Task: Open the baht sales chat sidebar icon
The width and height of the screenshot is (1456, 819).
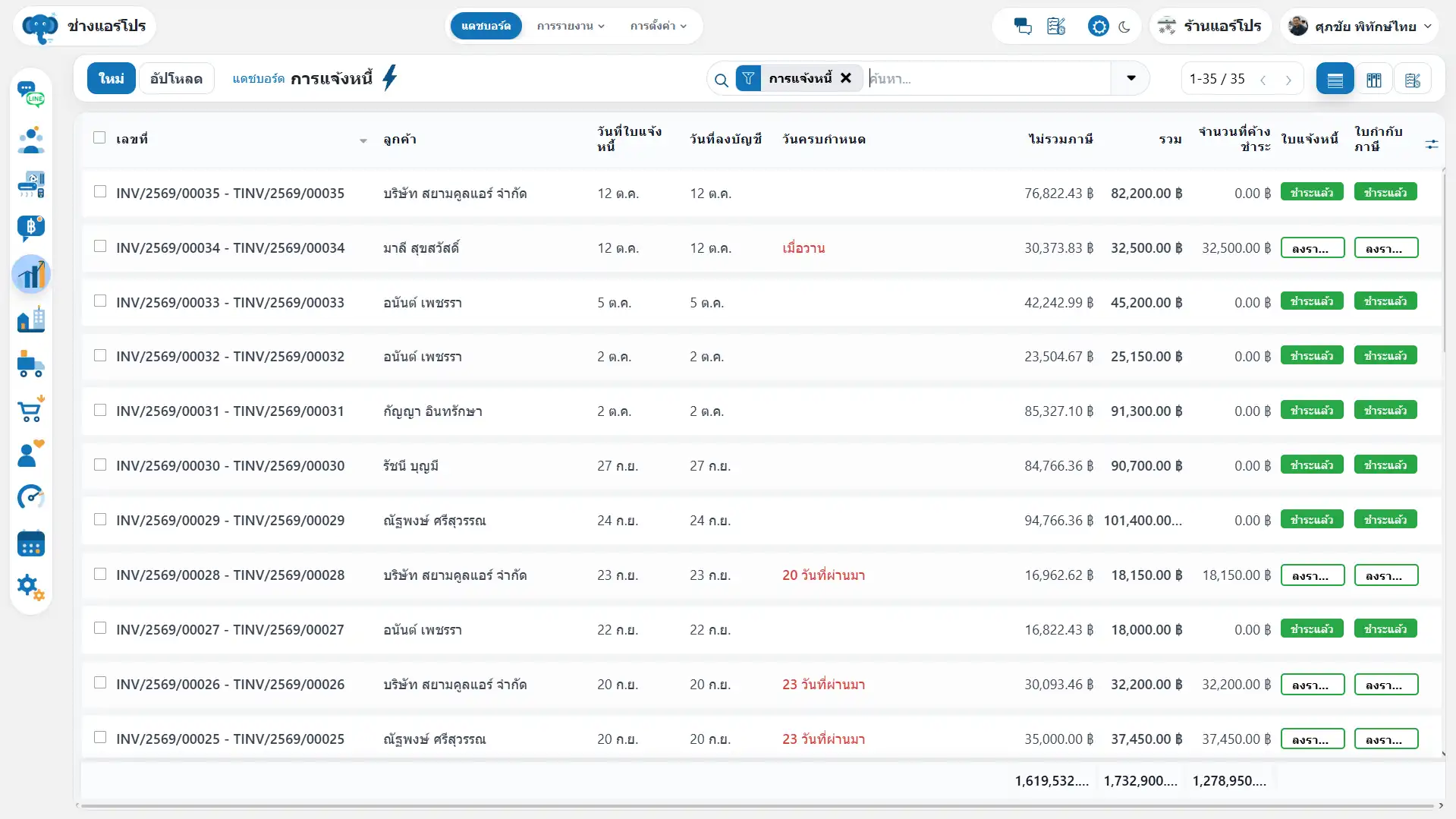Action: click(31, 228)
